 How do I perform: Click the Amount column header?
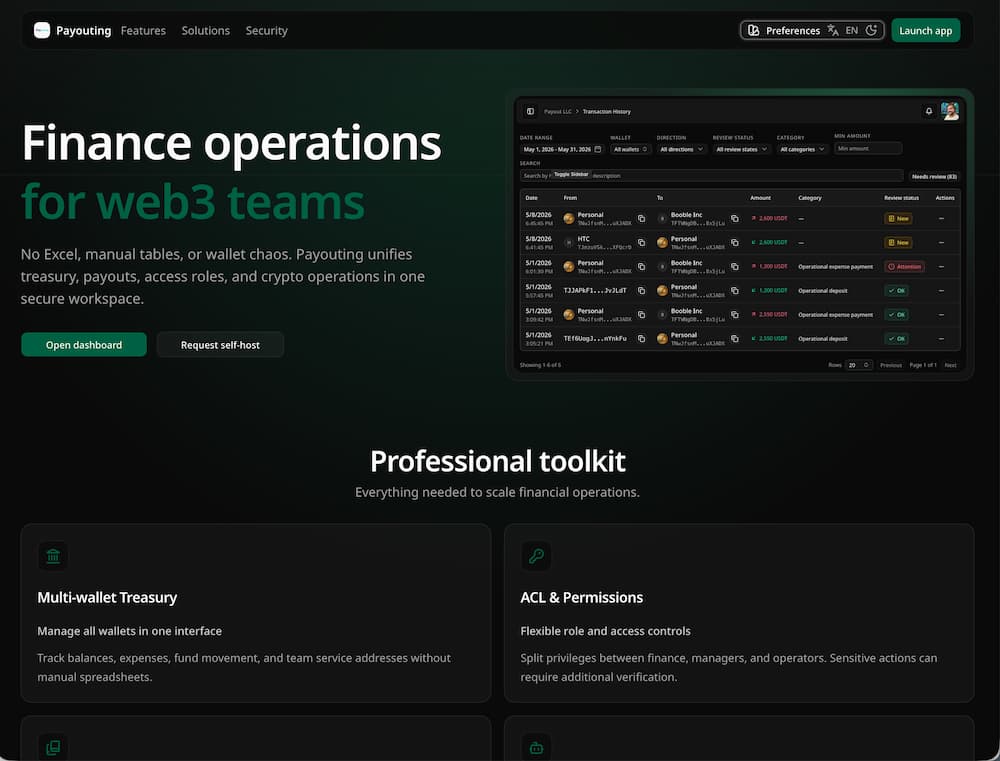[x=760, y=198]
